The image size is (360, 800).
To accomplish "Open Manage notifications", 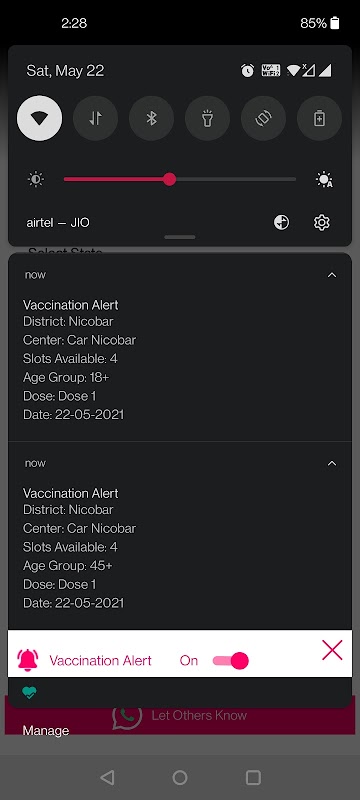I will click(x=46, y=731).
